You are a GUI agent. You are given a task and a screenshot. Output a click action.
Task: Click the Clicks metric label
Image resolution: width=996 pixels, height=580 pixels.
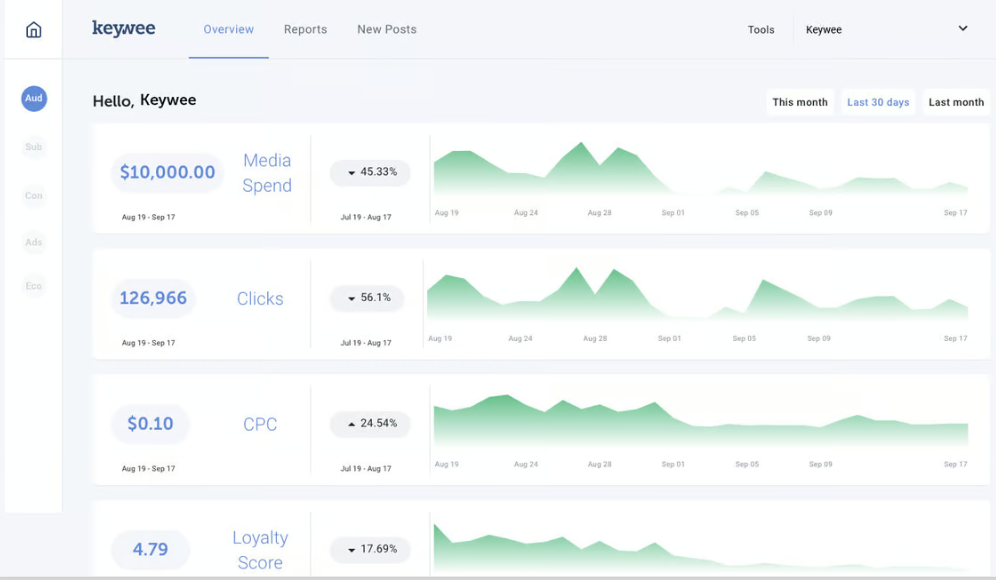pyautogui.click(x=260, y=299)
